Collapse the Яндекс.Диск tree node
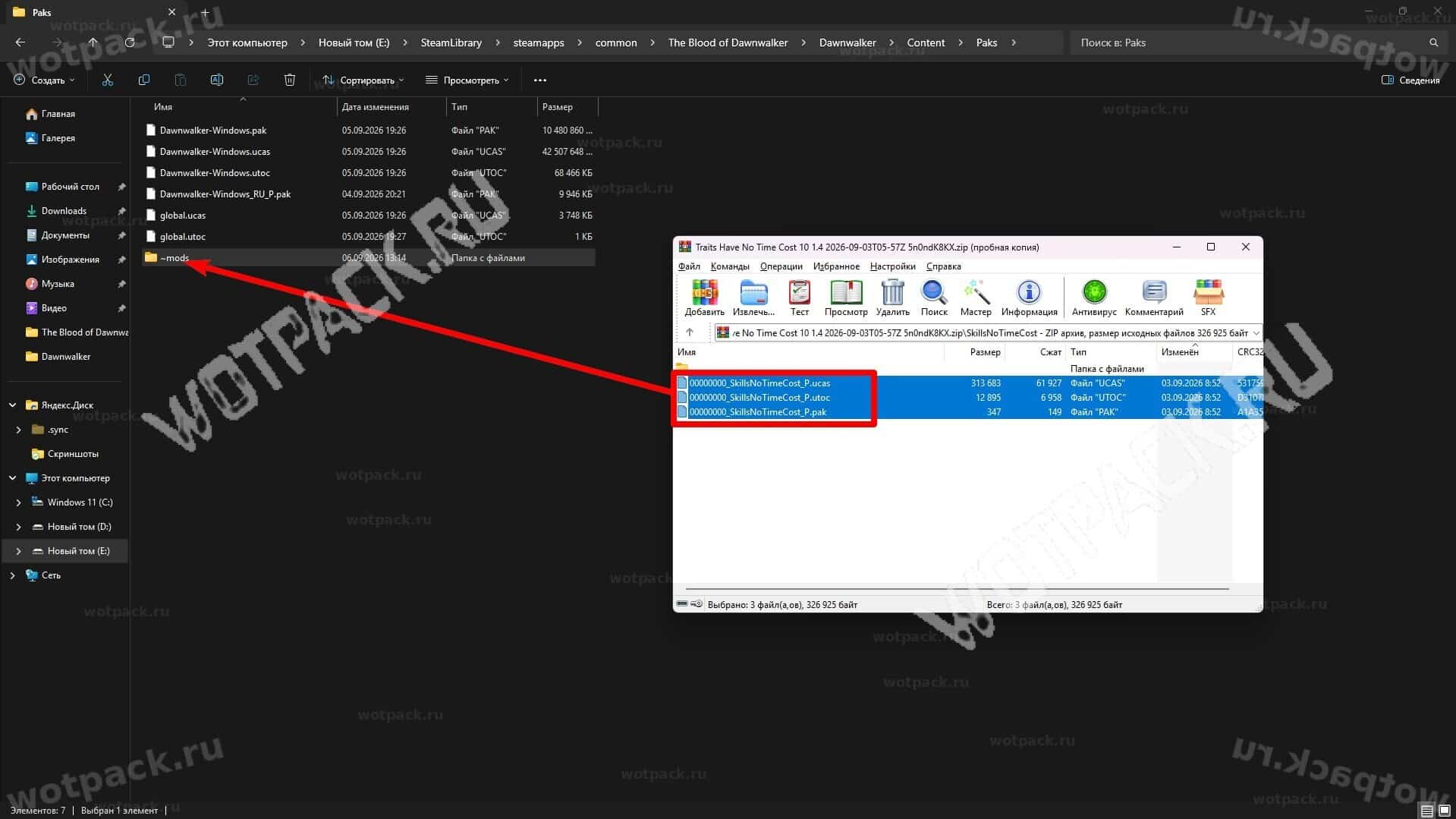The image size is (1456, 819). tap(12, 405)
